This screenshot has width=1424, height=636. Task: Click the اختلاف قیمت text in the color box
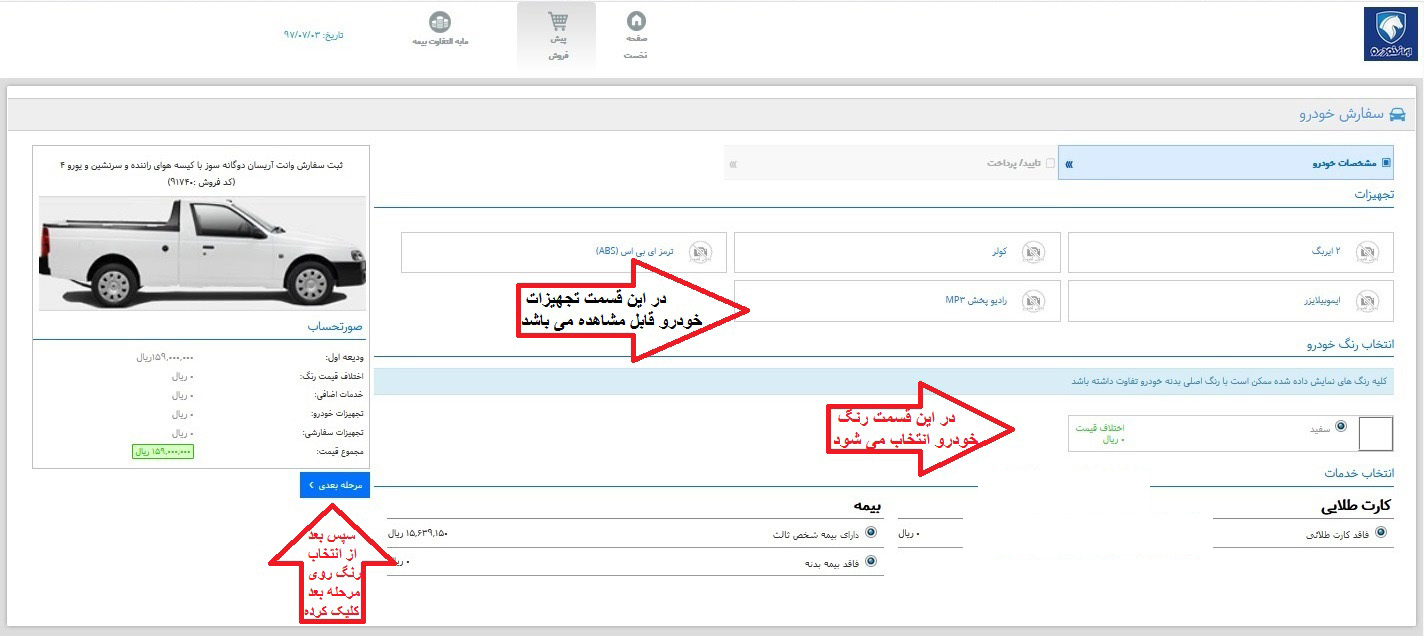pos(1101,428)
